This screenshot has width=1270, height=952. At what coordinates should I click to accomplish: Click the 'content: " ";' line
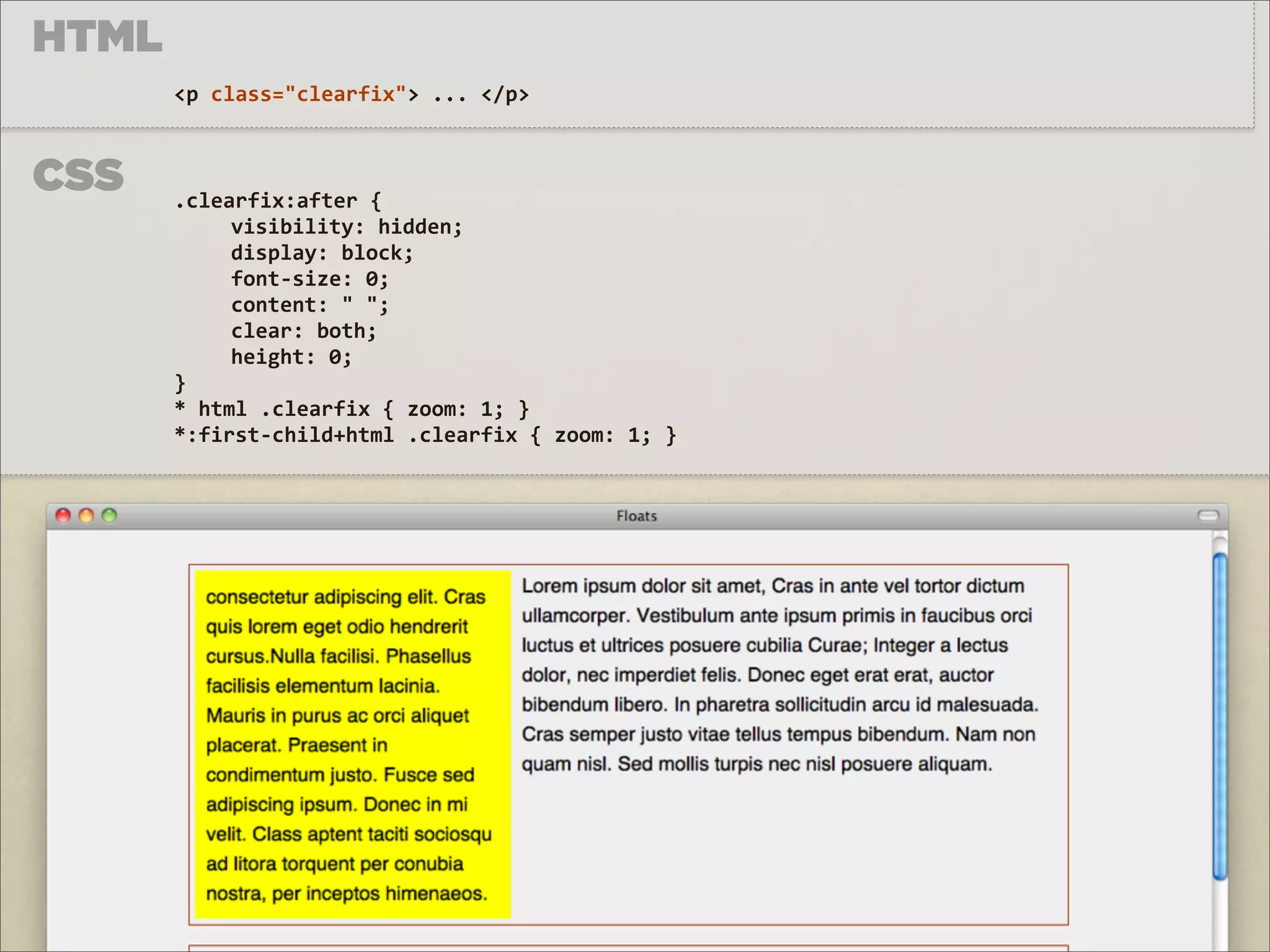[309, 305]
